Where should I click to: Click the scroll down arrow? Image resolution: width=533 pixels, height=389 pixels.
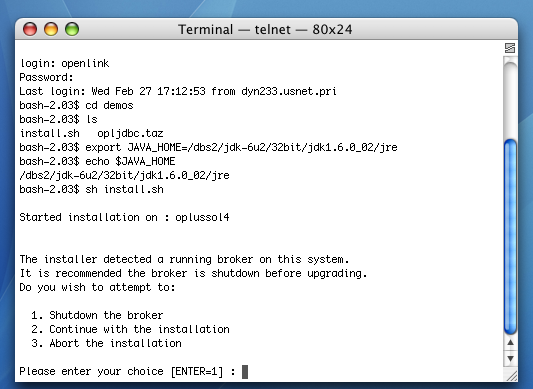click(x=510, y=358)
